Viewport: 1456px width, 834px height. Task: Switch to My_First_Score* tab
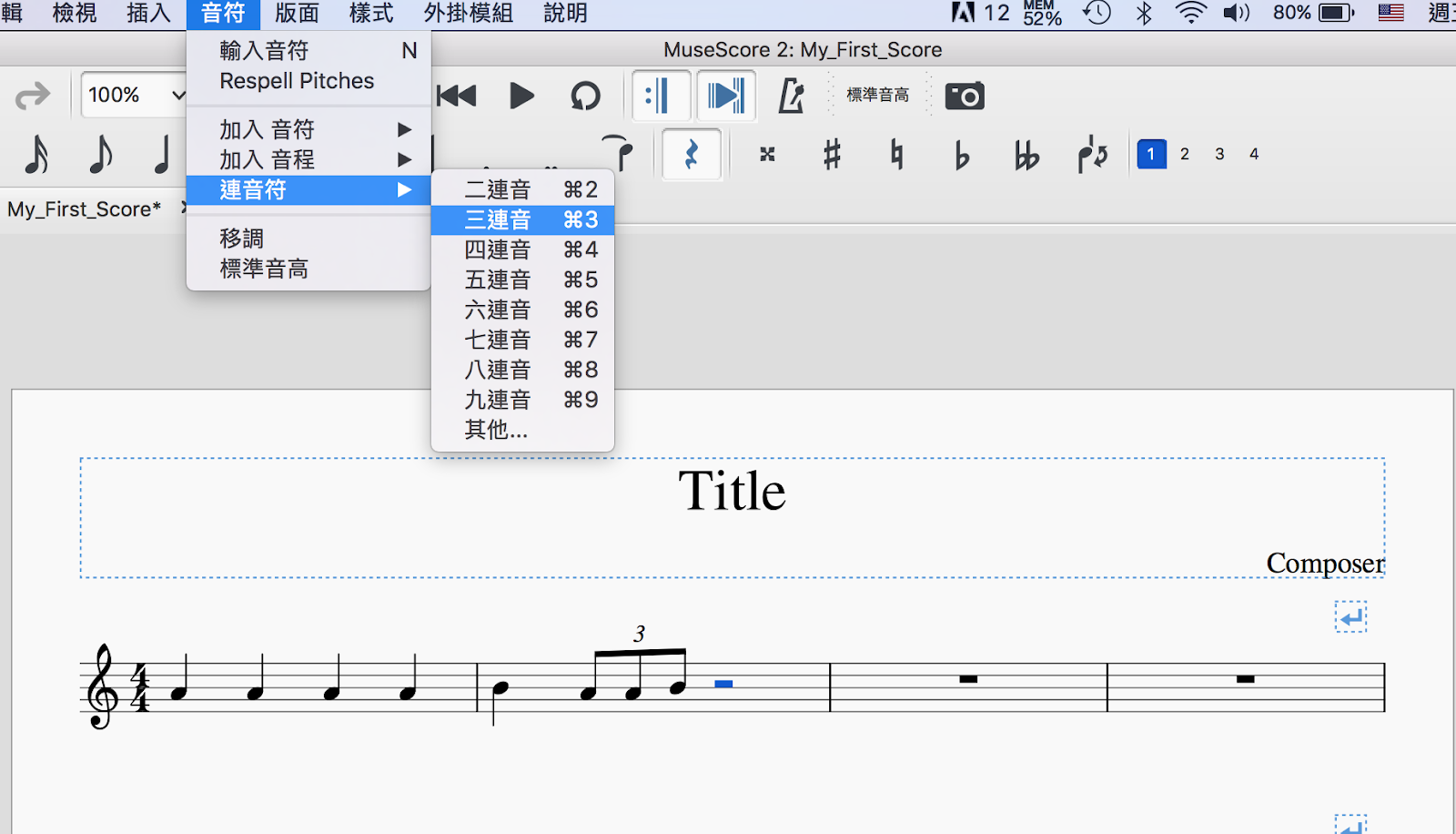point(85,209)
